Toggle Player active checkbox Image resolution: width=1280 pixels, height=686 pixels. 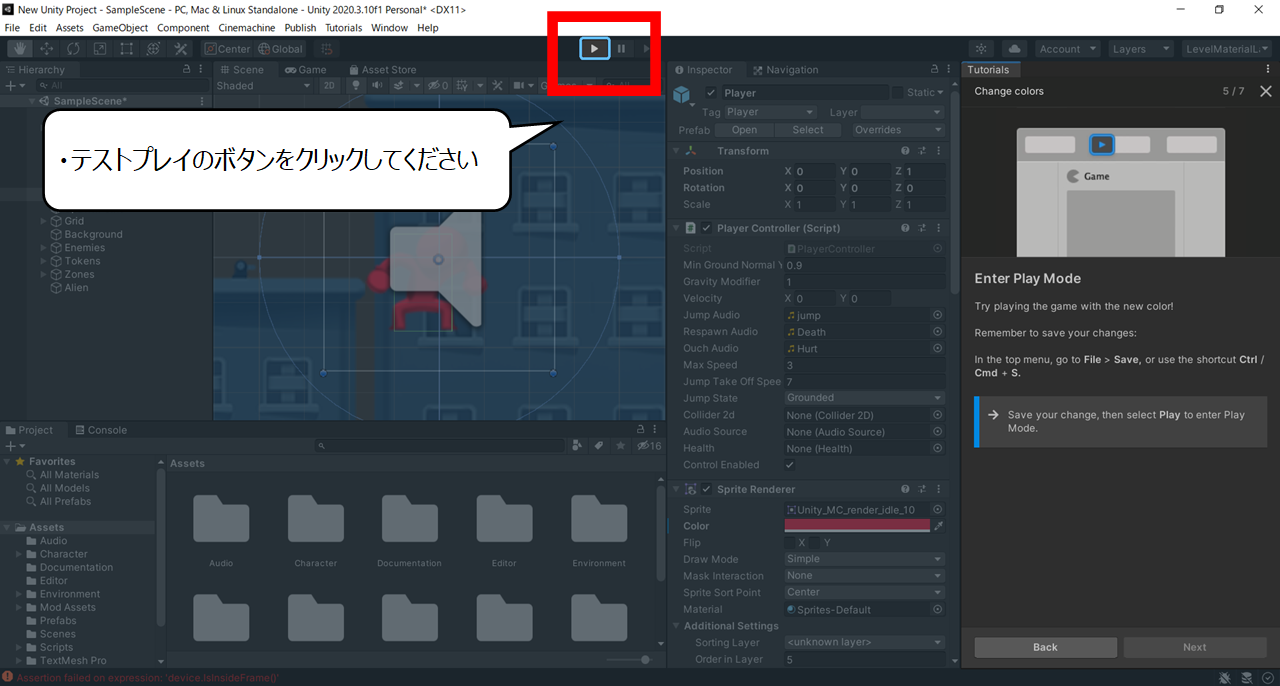(711, 93)
